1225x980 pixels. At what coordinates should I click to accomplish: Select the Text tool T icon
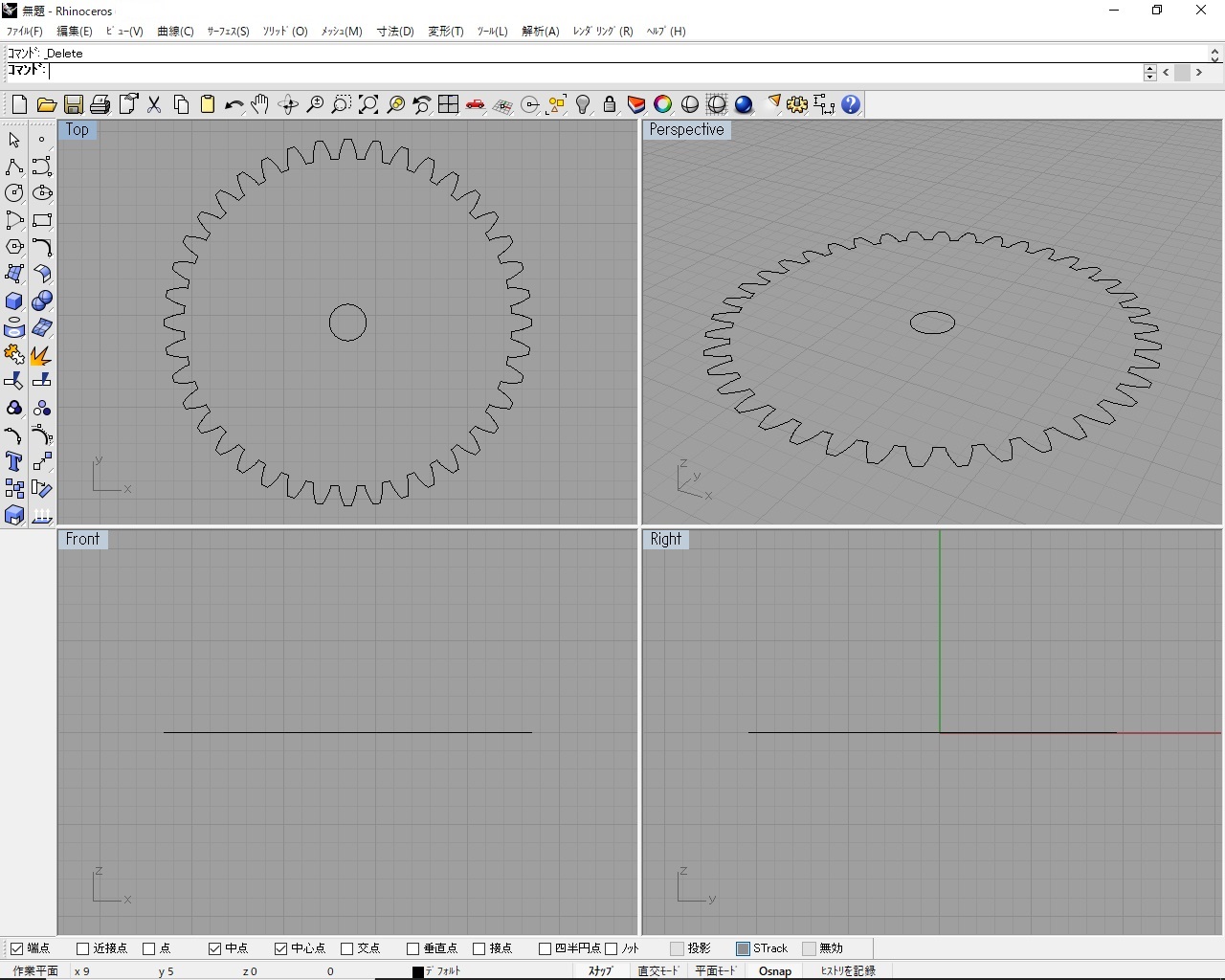(14, 461)
